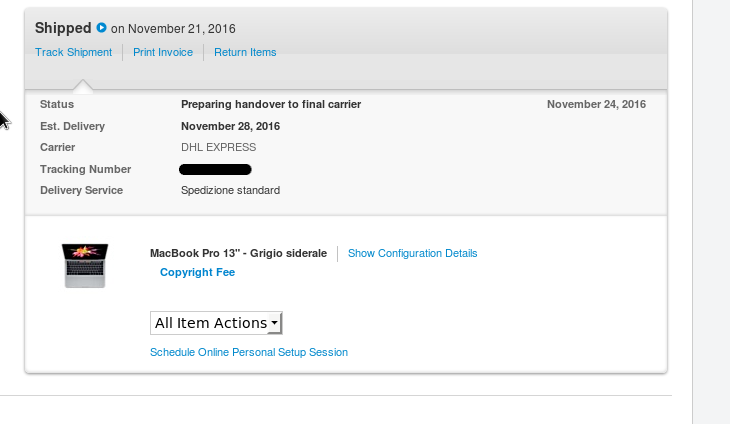Click the MacBook Pro 13" Grigio siderale title

238,254
